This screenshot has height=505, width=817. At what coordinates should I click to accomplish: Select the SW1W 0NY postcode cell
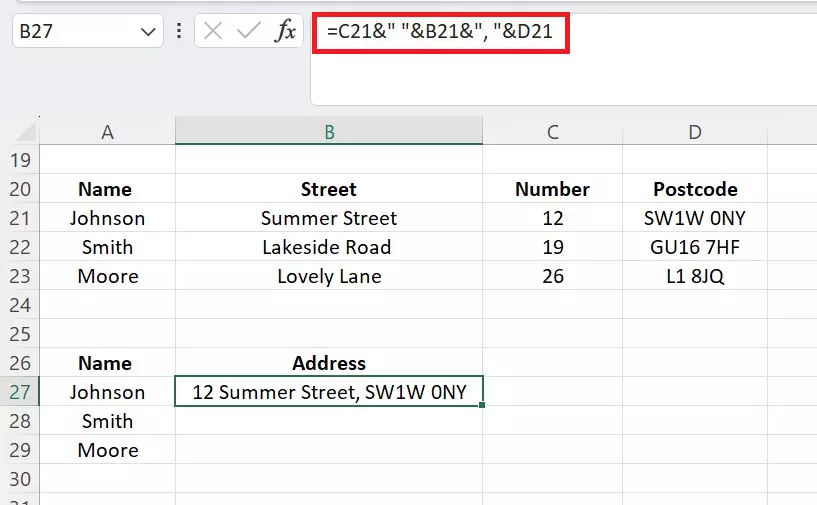(x=695, y=218)
